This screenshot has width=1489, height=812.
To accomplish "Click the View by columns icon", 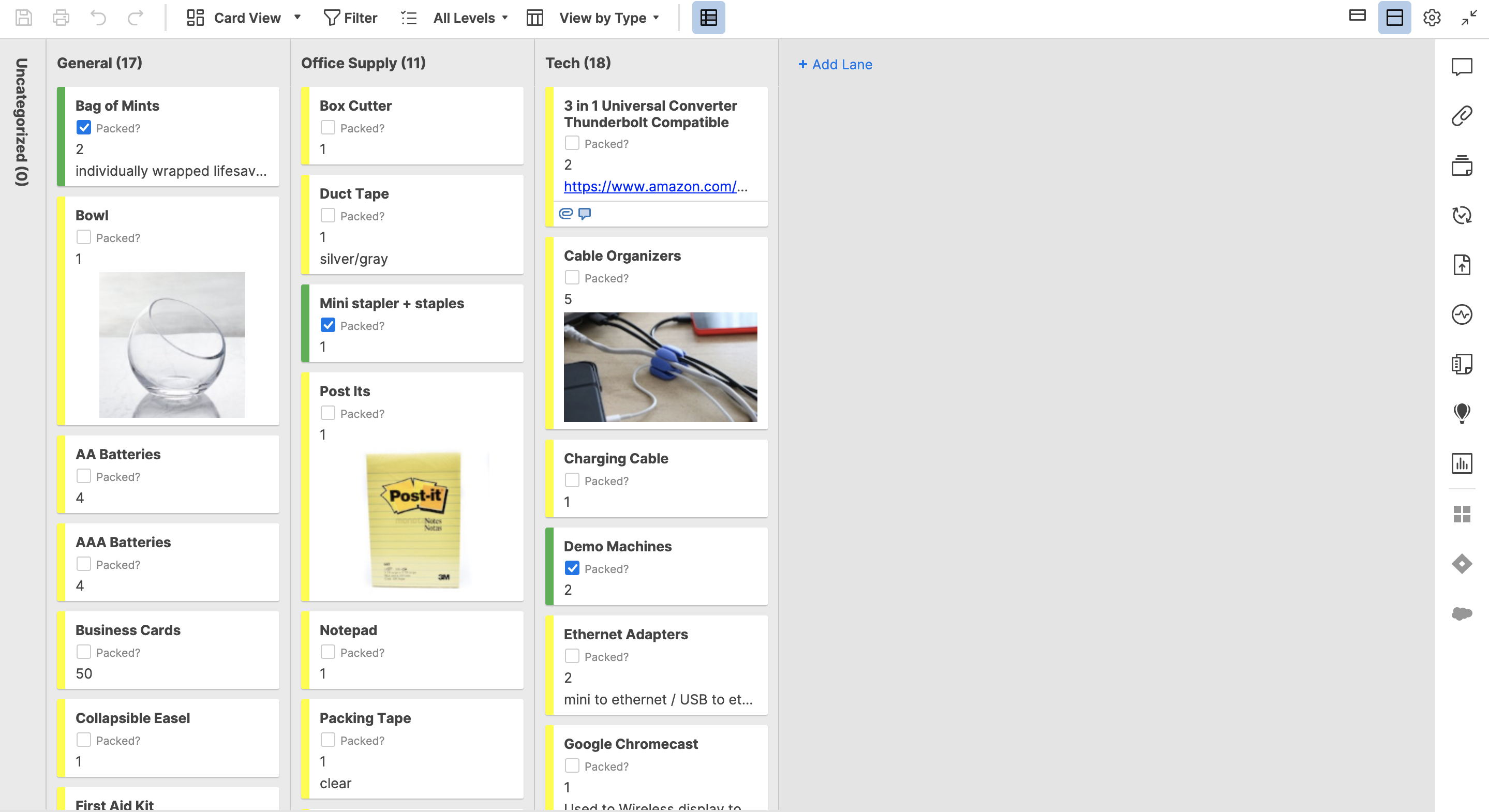I will [534, 18].
